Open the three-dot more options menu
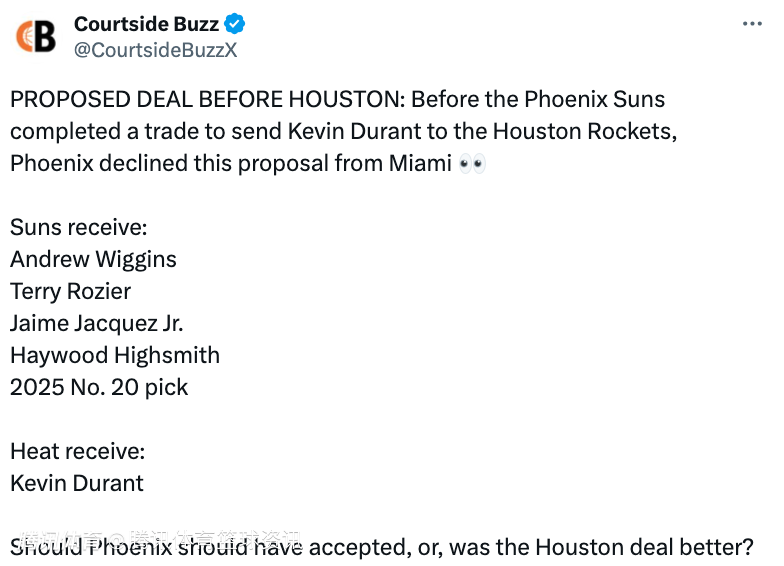Image resolution: width=784 pixels, height=566 pixels. click(x=752, y=24)
